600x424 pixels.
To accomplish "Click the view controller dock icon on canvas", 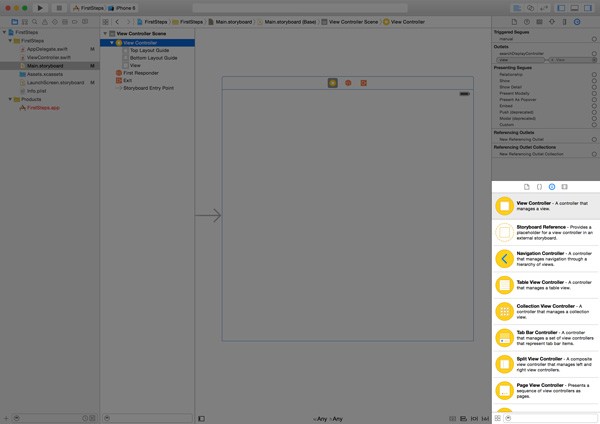I will pos(333,83).
